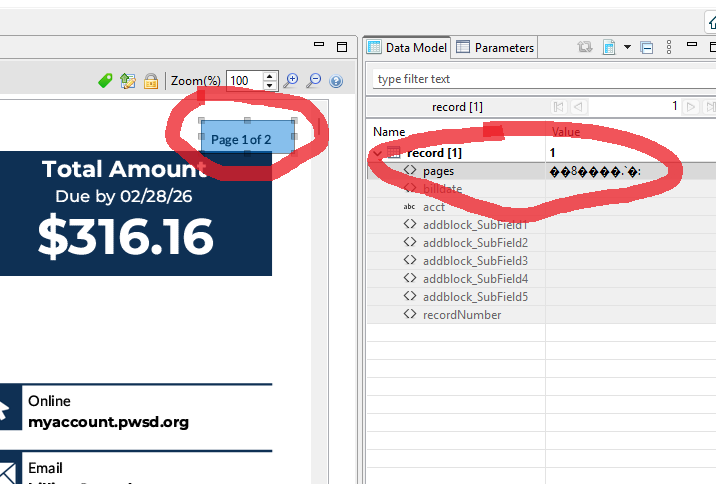The image size is (716, 484).
Task: Click the zoom in magnifier icon
Action: pos(291,81)
